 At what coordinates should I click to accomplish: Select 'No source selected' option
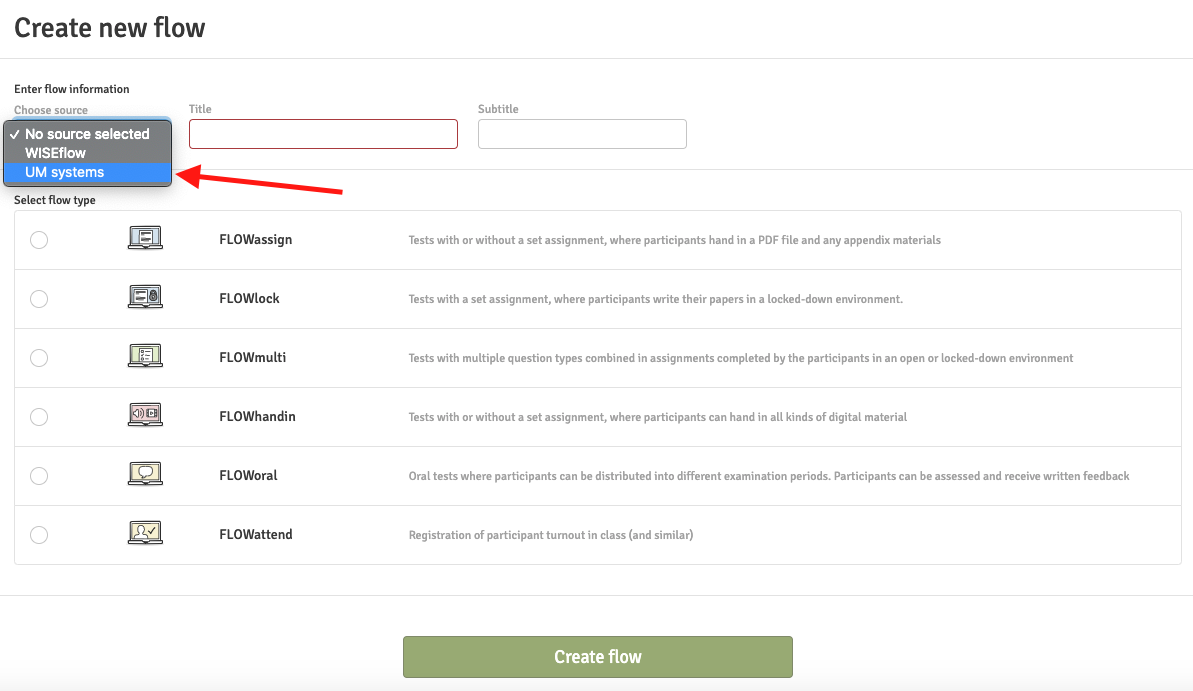[x=87, y=134]
